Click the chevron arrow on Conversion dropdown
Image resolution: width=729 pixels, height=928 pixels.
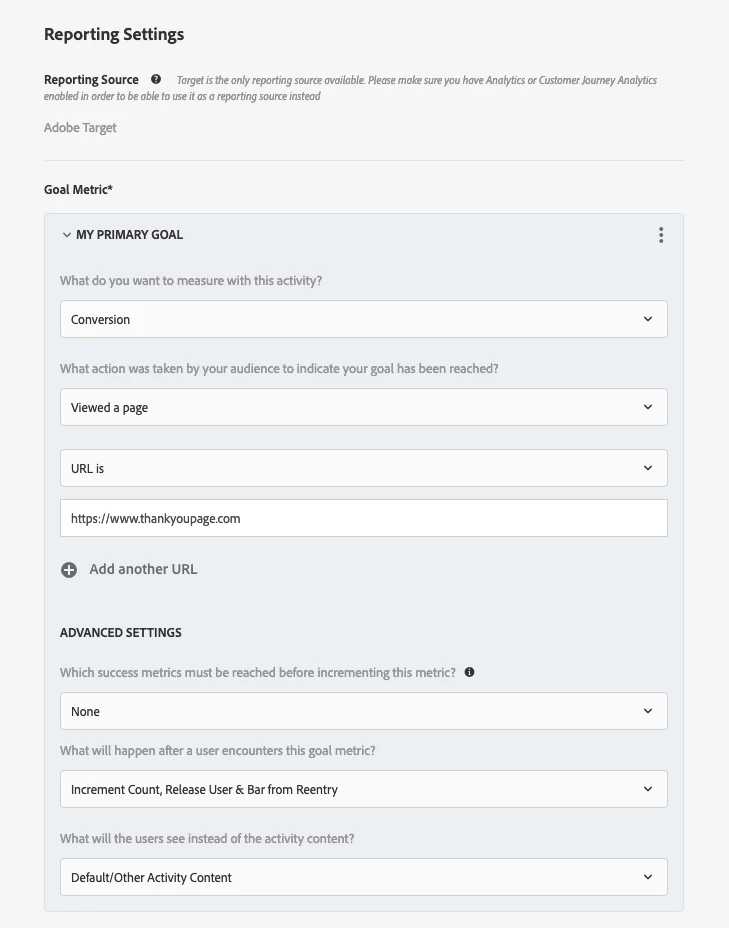point(648,320)
